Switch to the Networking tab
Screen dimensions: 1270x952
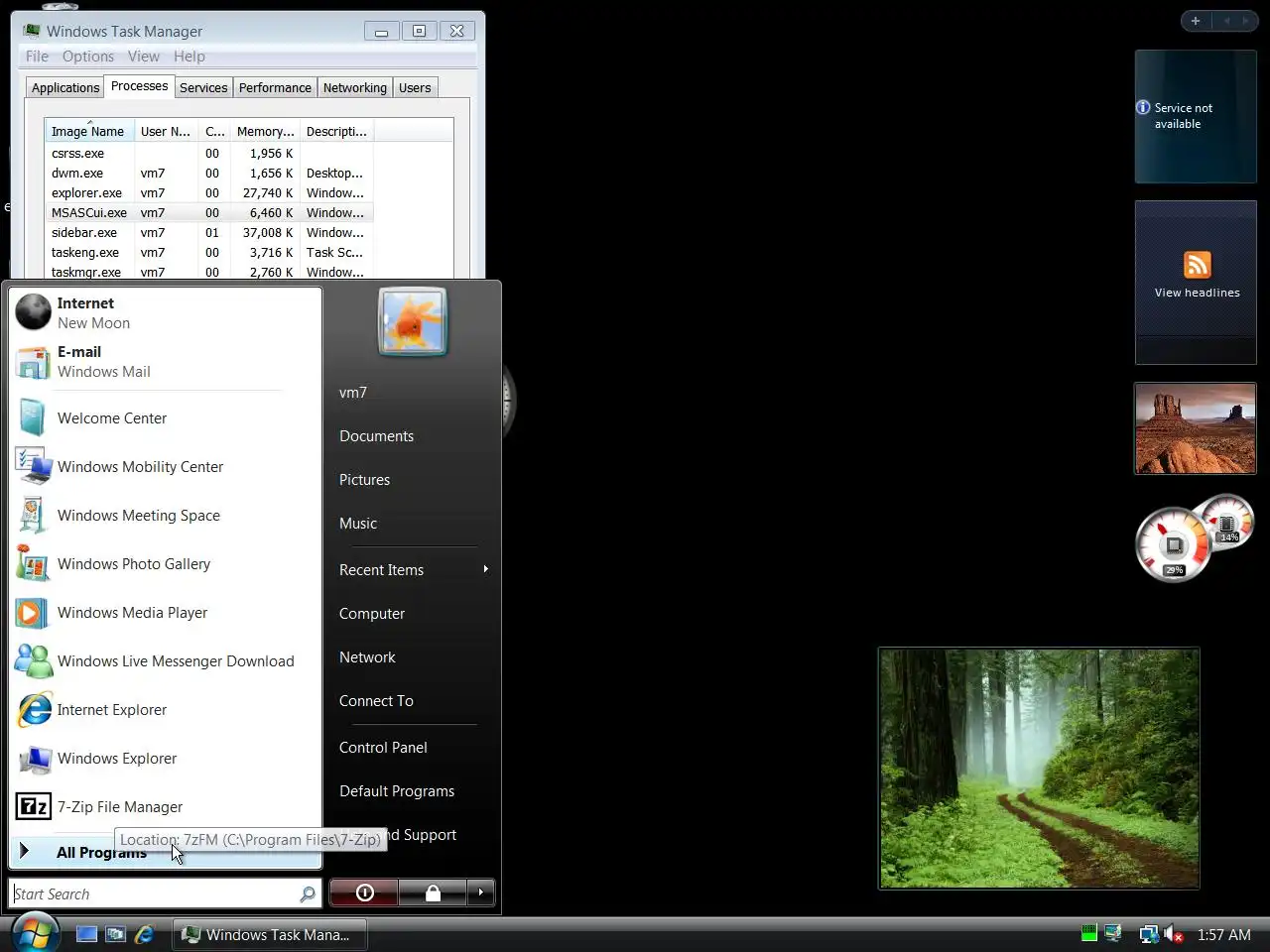tap(355, 87)
